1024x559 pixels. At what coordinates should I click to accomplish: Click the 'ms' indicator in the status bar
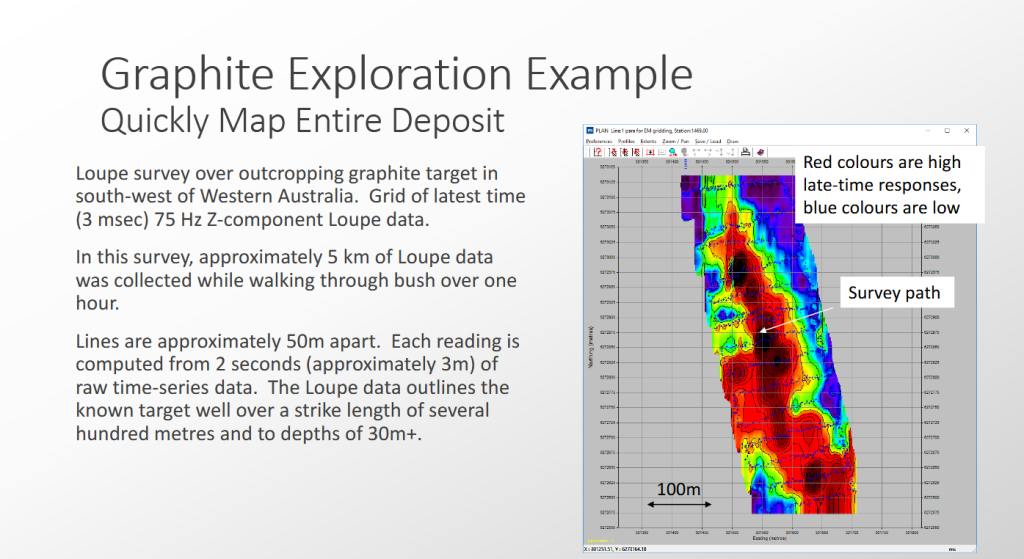pyautogui.click(x=952, y=549)
